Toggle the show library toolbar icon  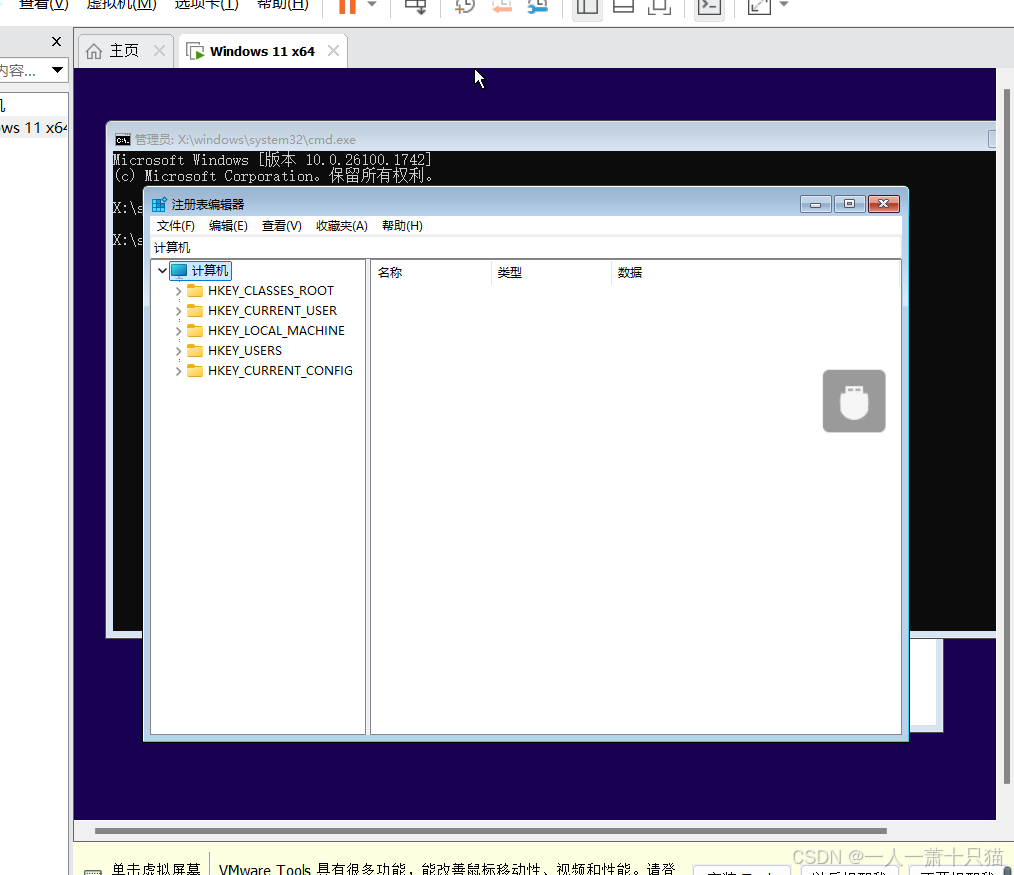(587, 6)
